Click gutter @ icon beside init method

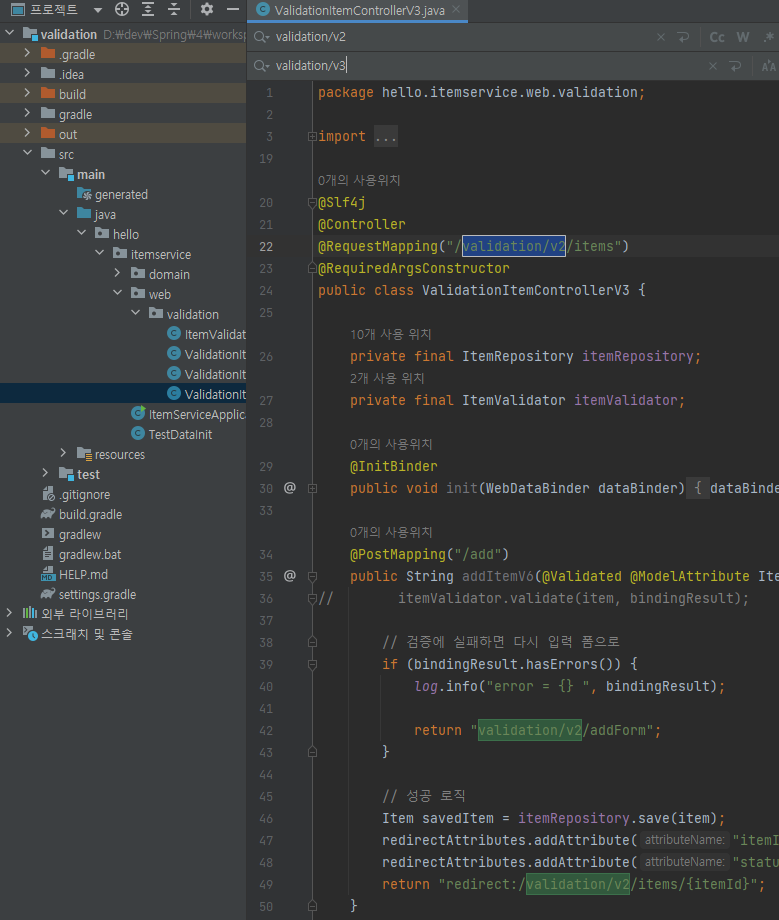pyautogui.click(x=290, y=488)
